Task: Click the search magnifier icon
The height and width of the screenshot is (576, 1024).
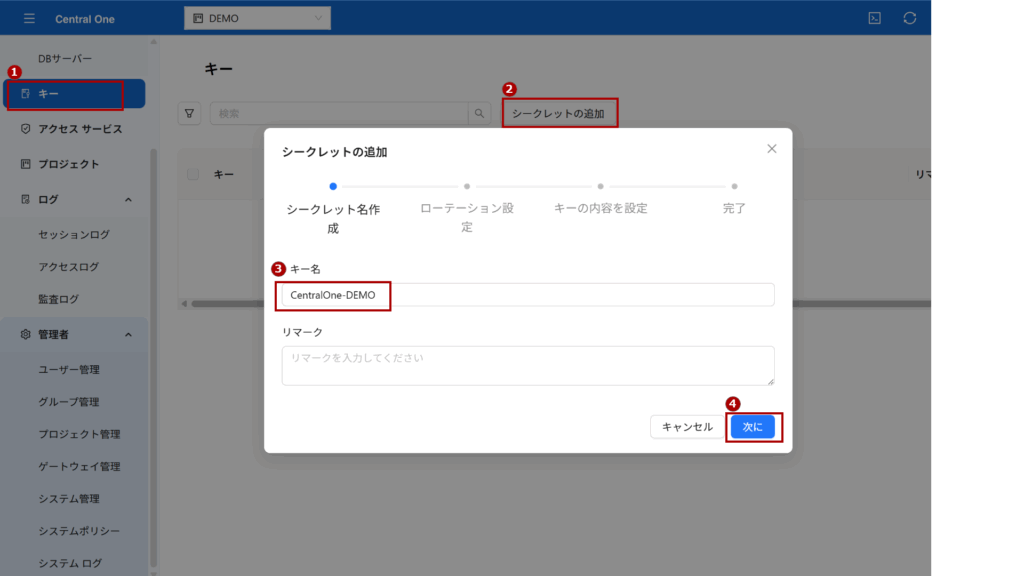Action: pyautogui.click(x=480, y=114)
